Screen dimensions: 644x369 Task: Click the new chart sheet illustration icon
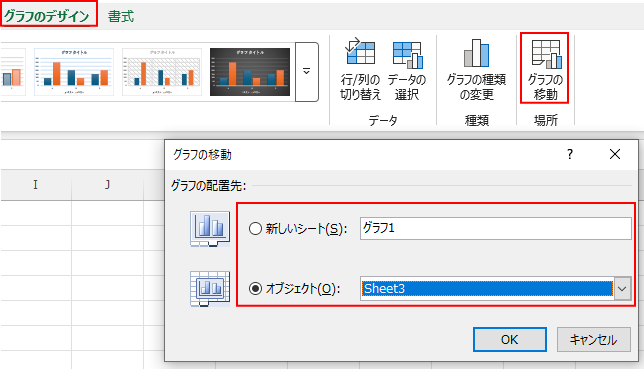(210, 228)
